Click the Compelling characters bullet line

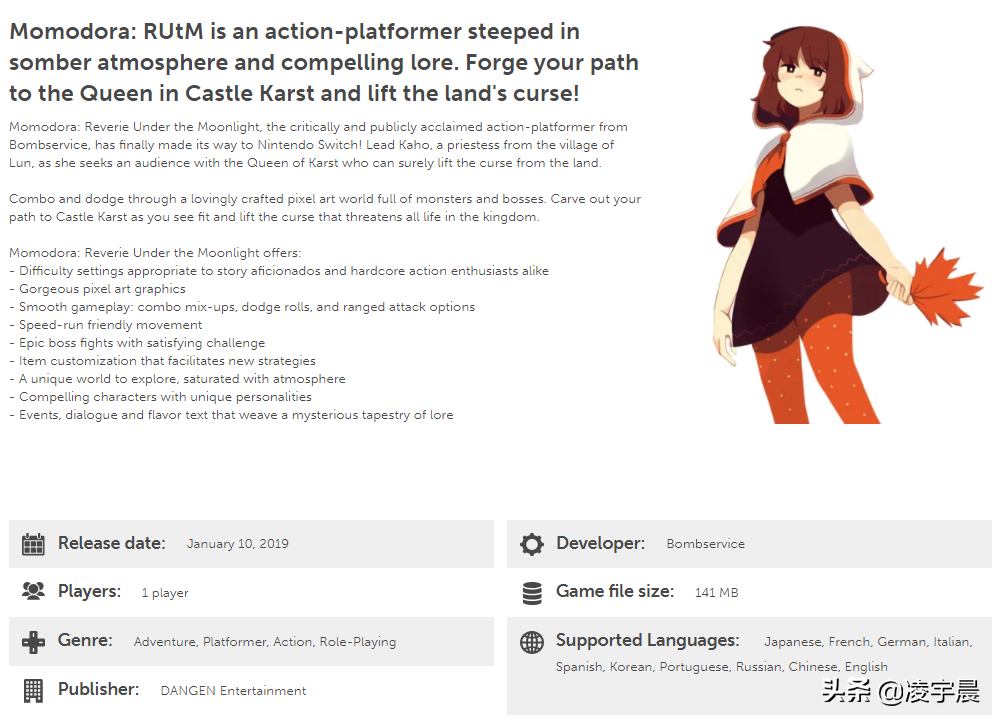[160, 397]
